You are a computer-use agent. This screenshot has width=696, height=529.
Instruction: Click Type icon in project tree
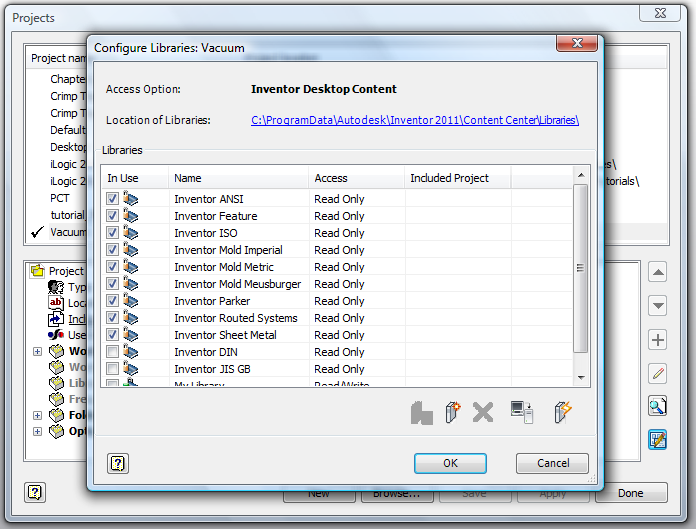click(56, 287)
